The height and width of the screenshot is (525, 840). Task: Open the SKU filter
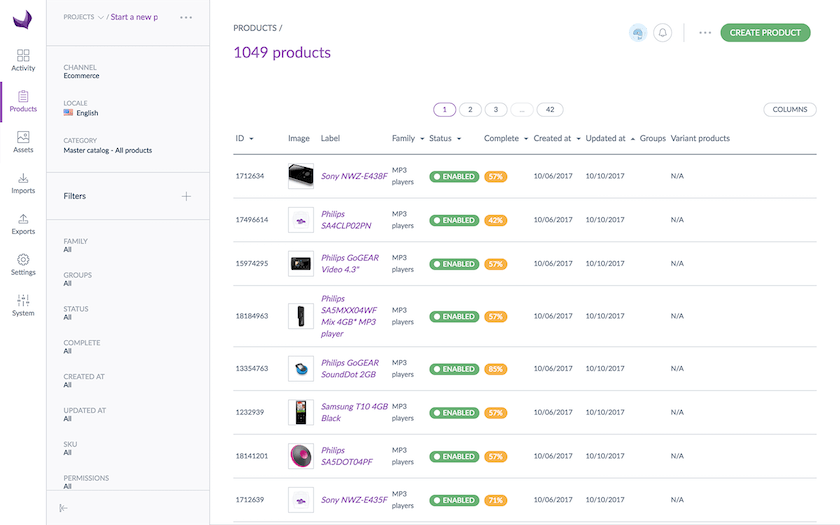tap(70, 448)
